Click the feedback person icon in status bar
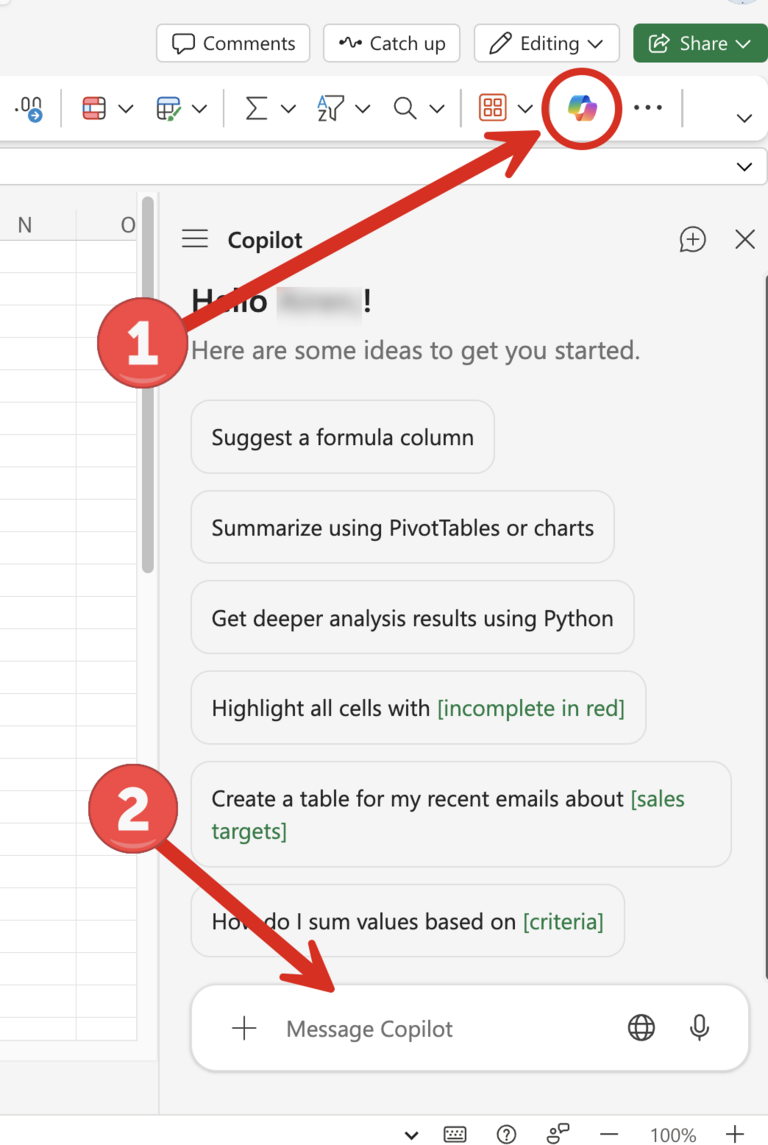The image size is (768, 1145). pyautogui.click(x=557, y=1133)
